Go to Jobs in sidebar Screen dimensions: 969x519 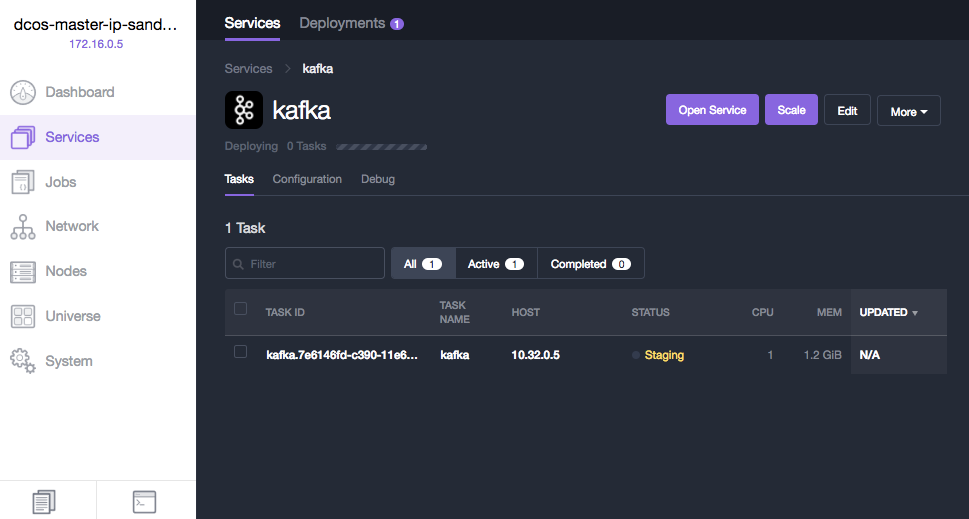tap(61, 182)
